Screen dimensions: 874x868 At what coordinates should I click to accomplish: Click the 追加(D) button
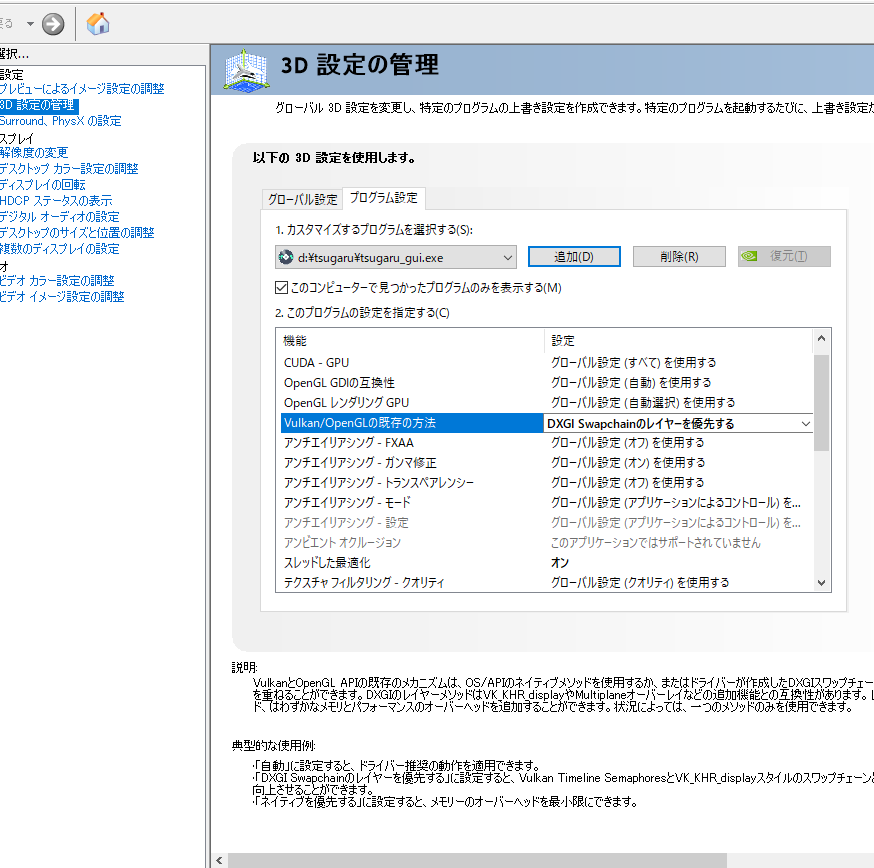(x=574, y=256)
